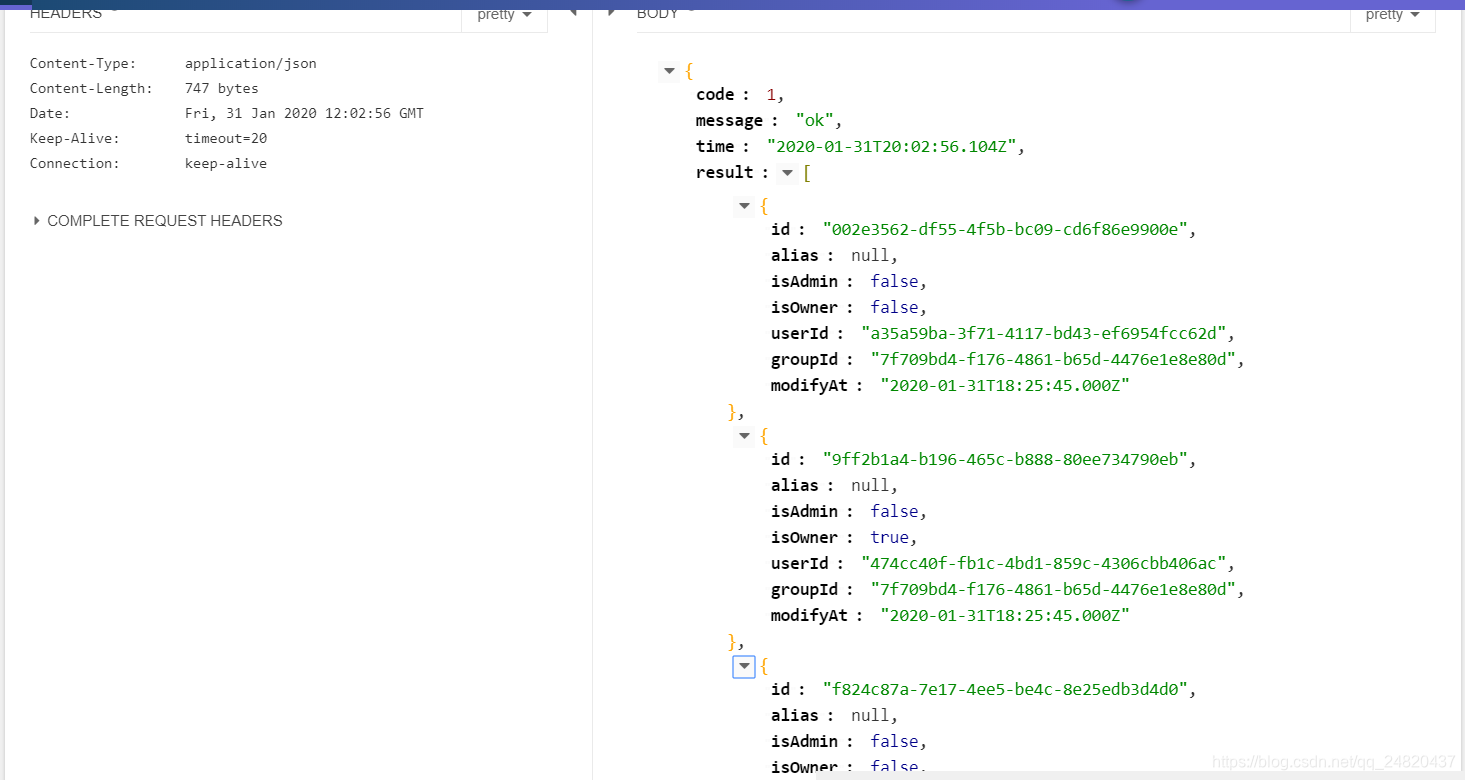Click the id value f824c87a-7e17-4ee5-be4c-8e25edb3d4d0
The image size is (1465, 780).
click(x=1005, y=690)
